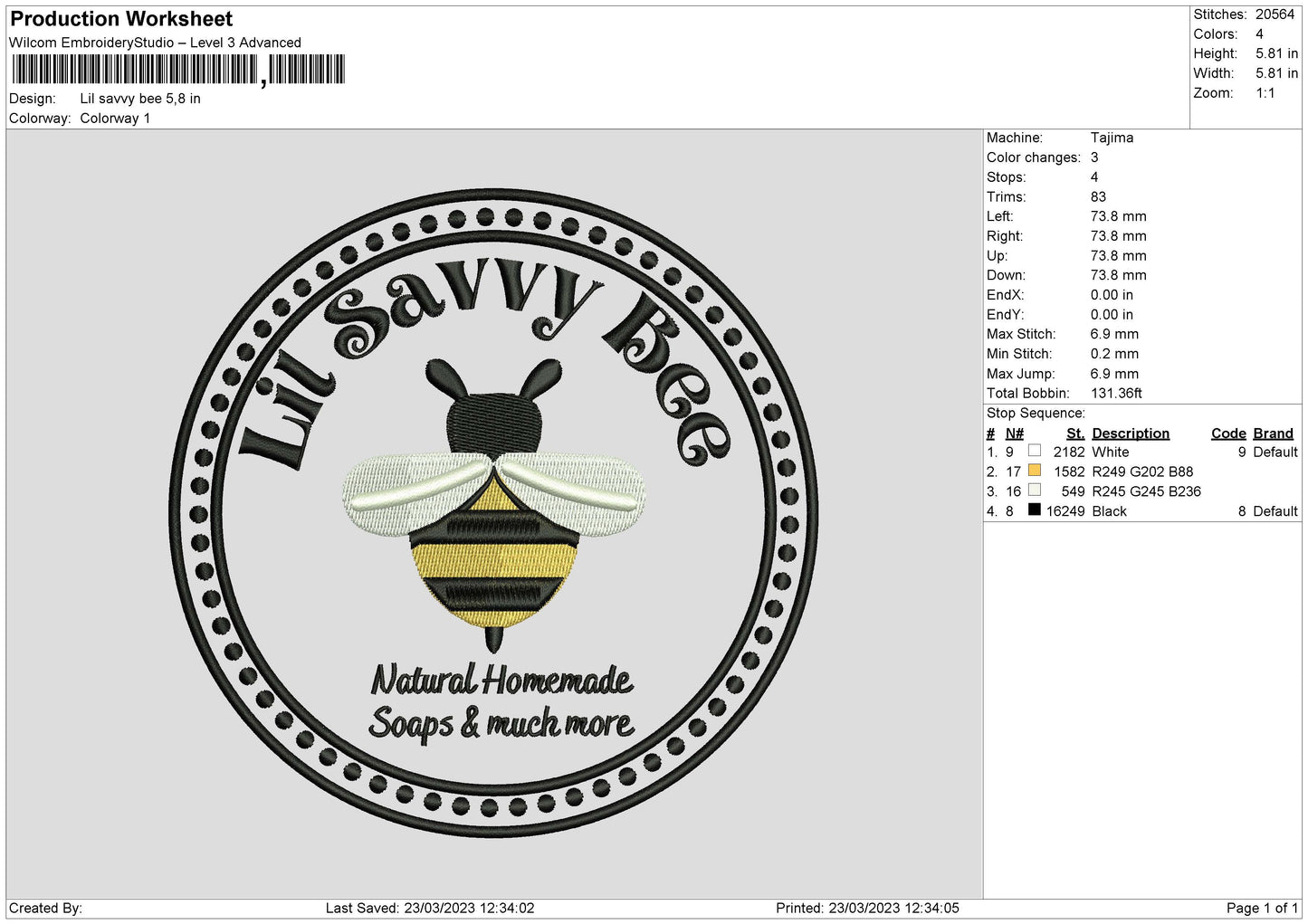This screenshot has width=1308, height=924.
Task: Click the Max Jump value '6.9 mm'
Action: [x=1114, y=374]
